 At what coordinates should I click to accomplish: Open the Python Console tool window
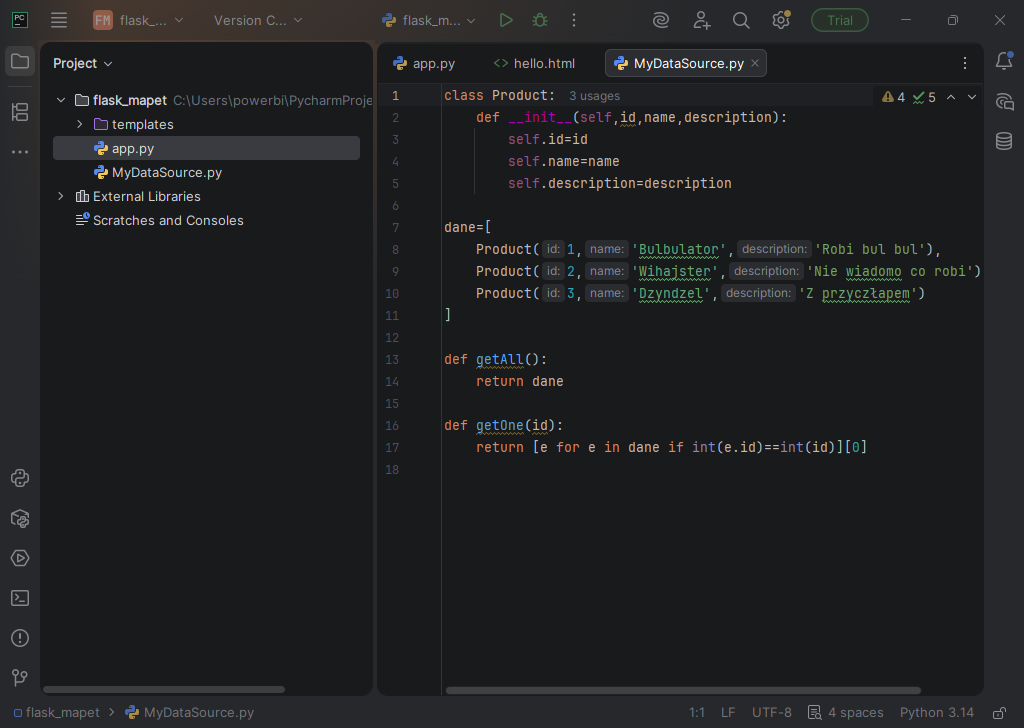point(20,478)
